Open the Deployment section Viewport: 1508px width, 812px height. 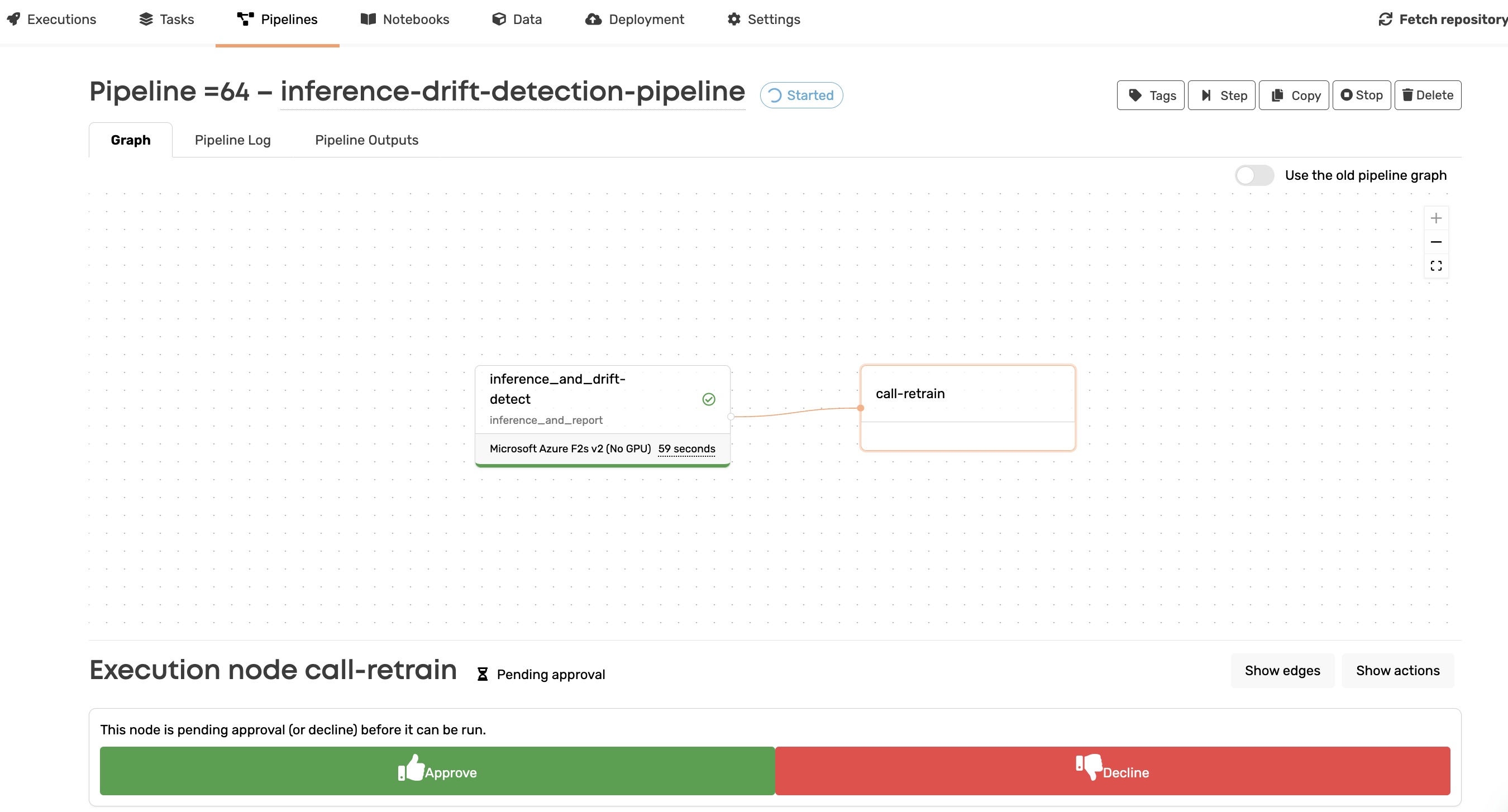tap(634, 20)
